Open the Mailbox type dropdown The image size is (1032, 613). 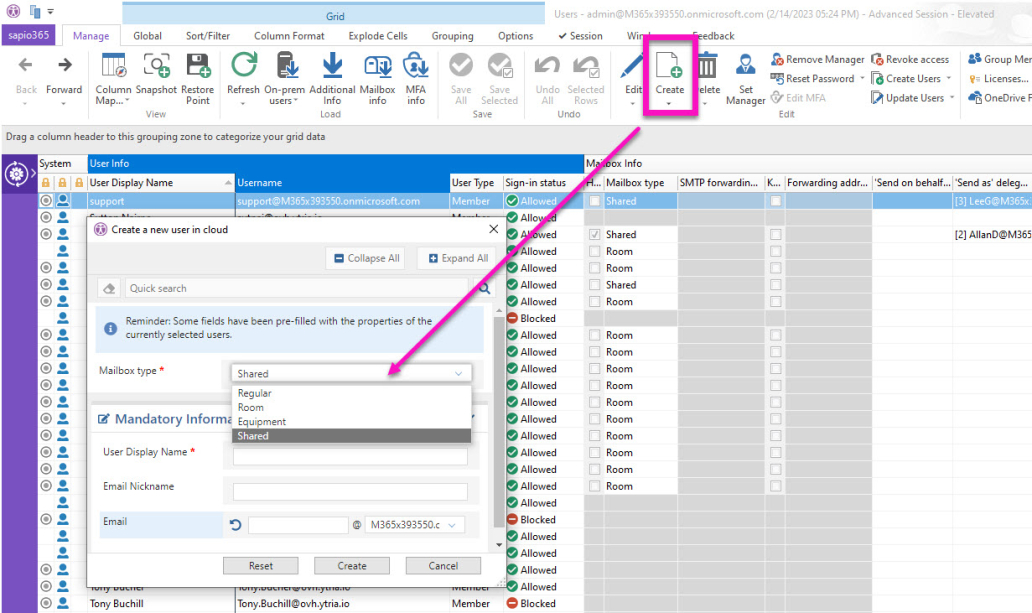[351, 373]
